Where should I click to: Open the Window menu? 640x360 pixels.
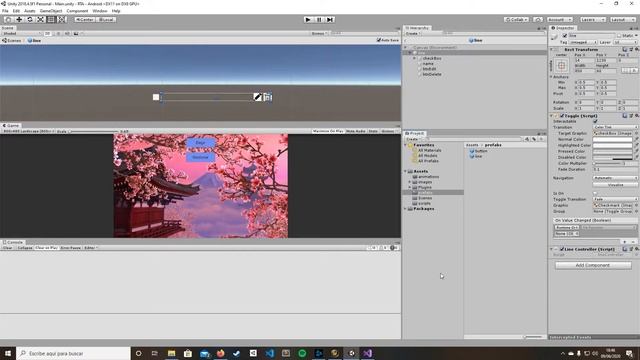[x=100, y=11]
